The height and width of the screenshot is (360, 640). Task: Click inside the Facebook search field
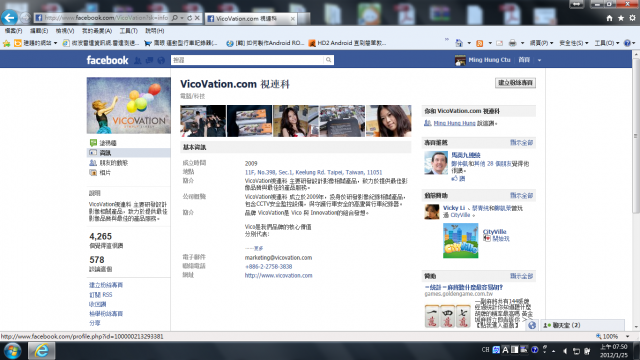tap(247, 60)
